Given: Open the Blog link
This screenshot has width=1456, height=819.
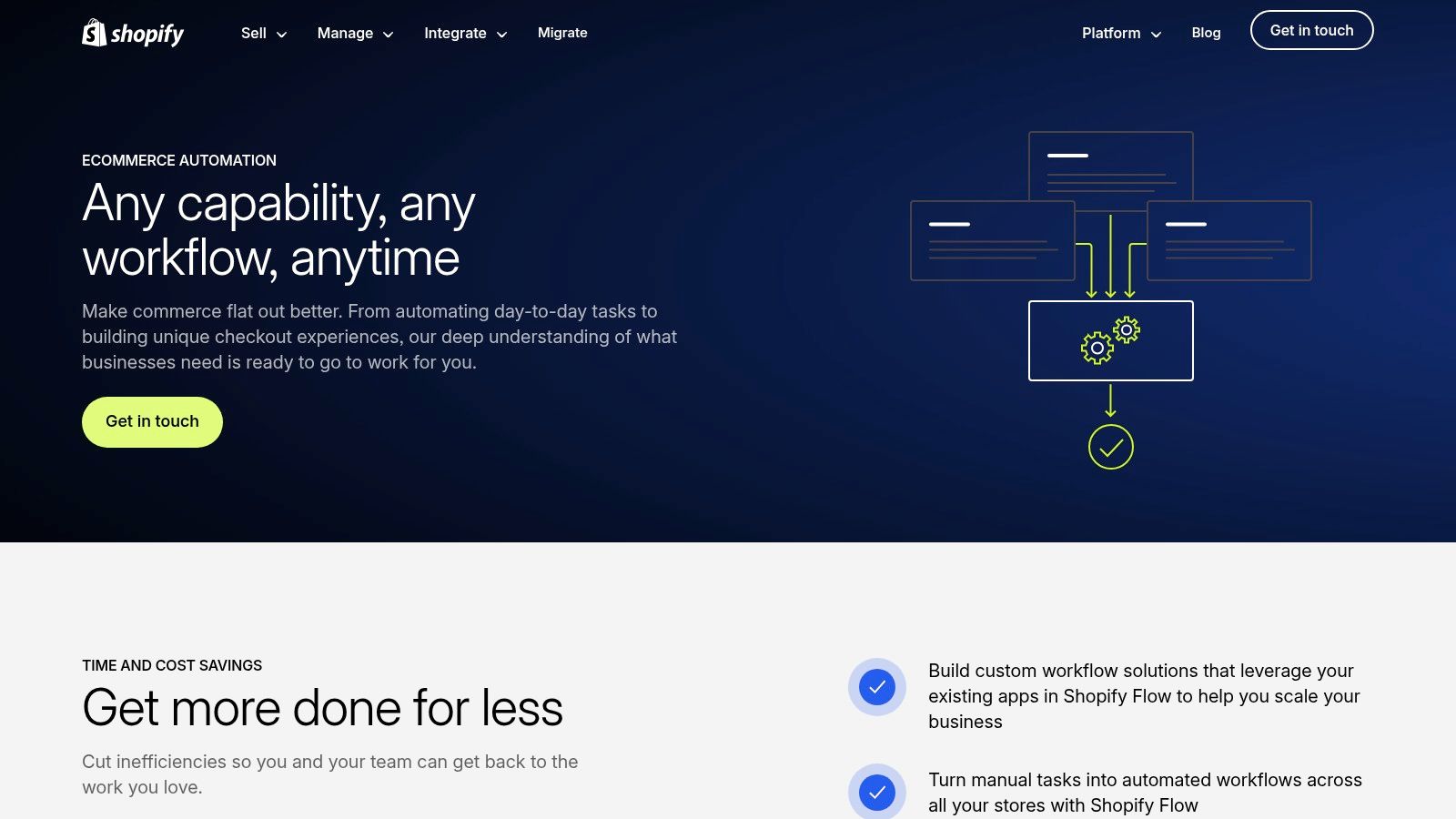Looking at the screenshot, I should point(1206,33).
